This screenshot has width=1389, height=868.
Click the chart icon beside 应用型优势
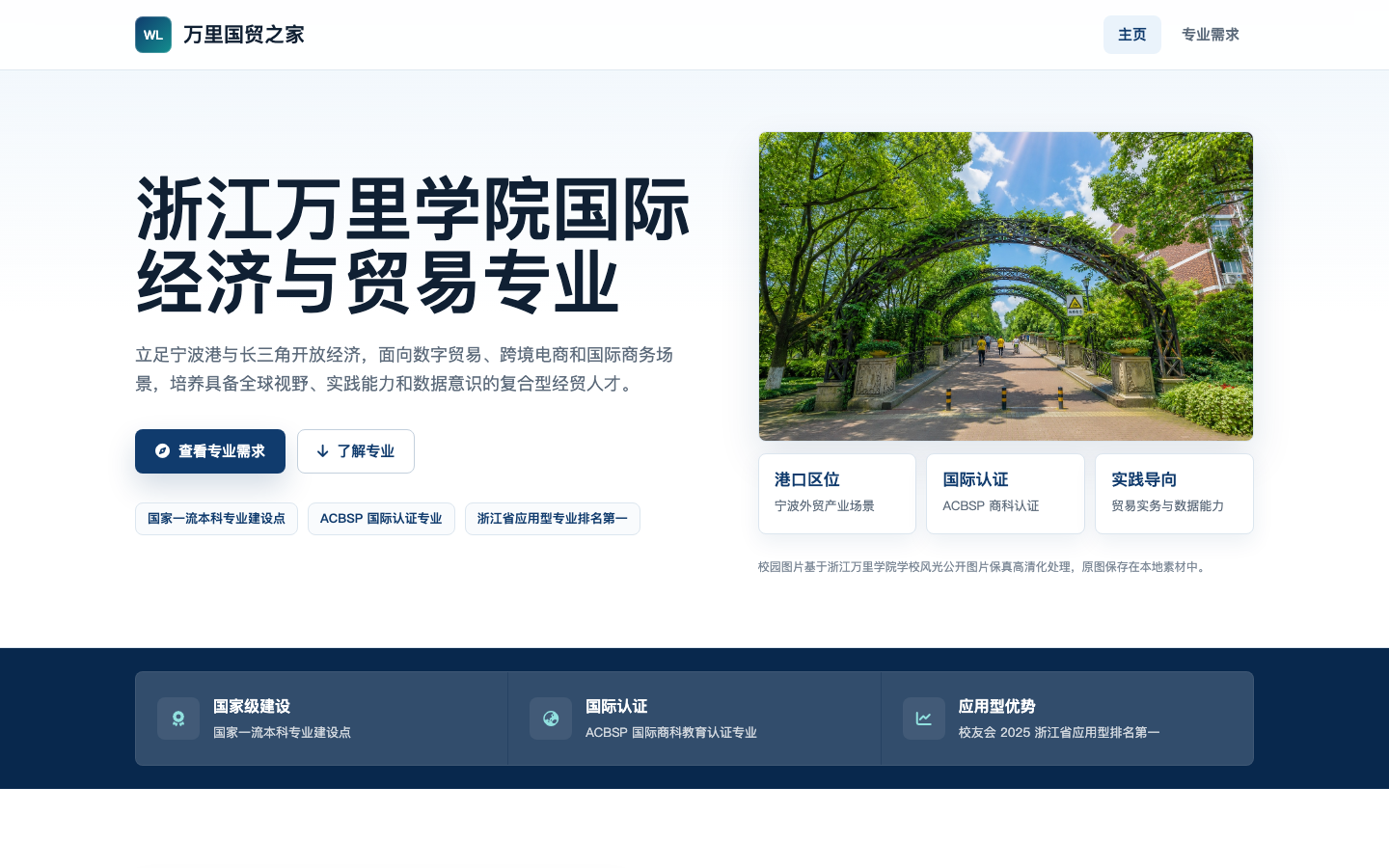point(924,719)
